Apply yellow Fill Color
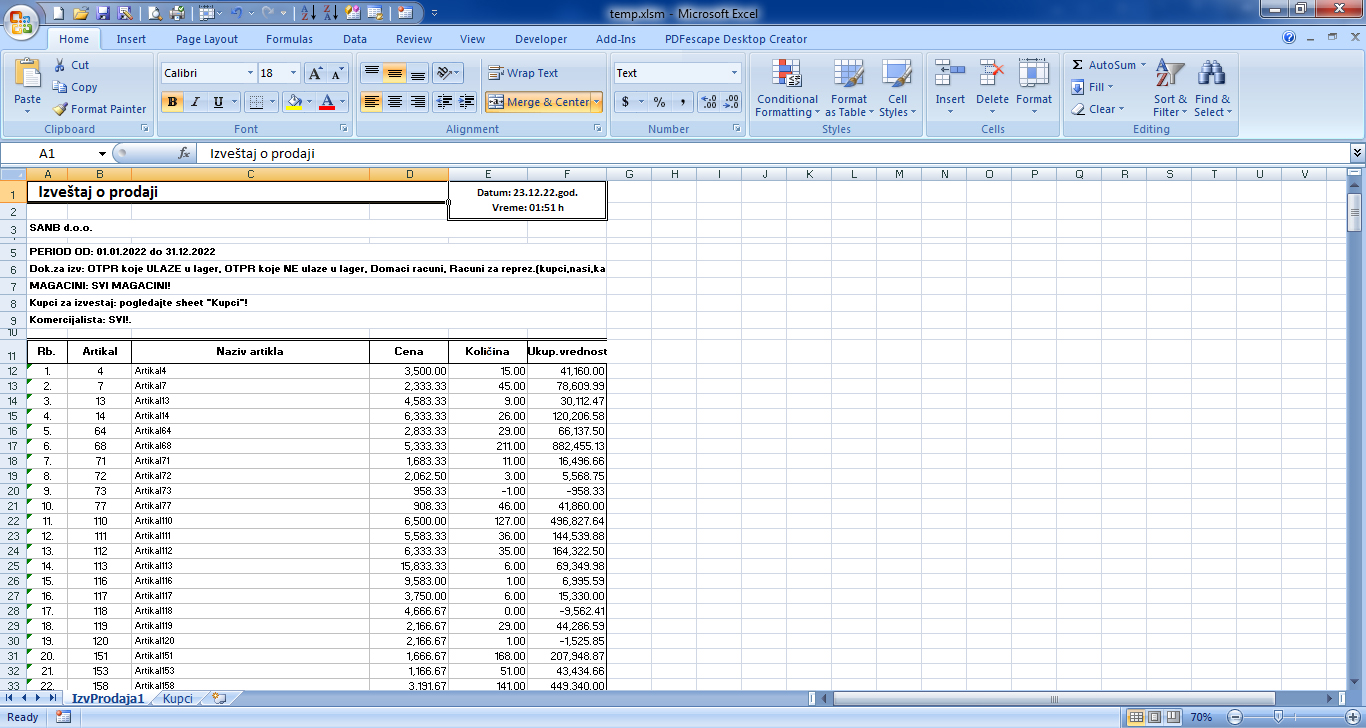Image resolution: width=1366 pixels, height=728 pixels. point(293,102)
